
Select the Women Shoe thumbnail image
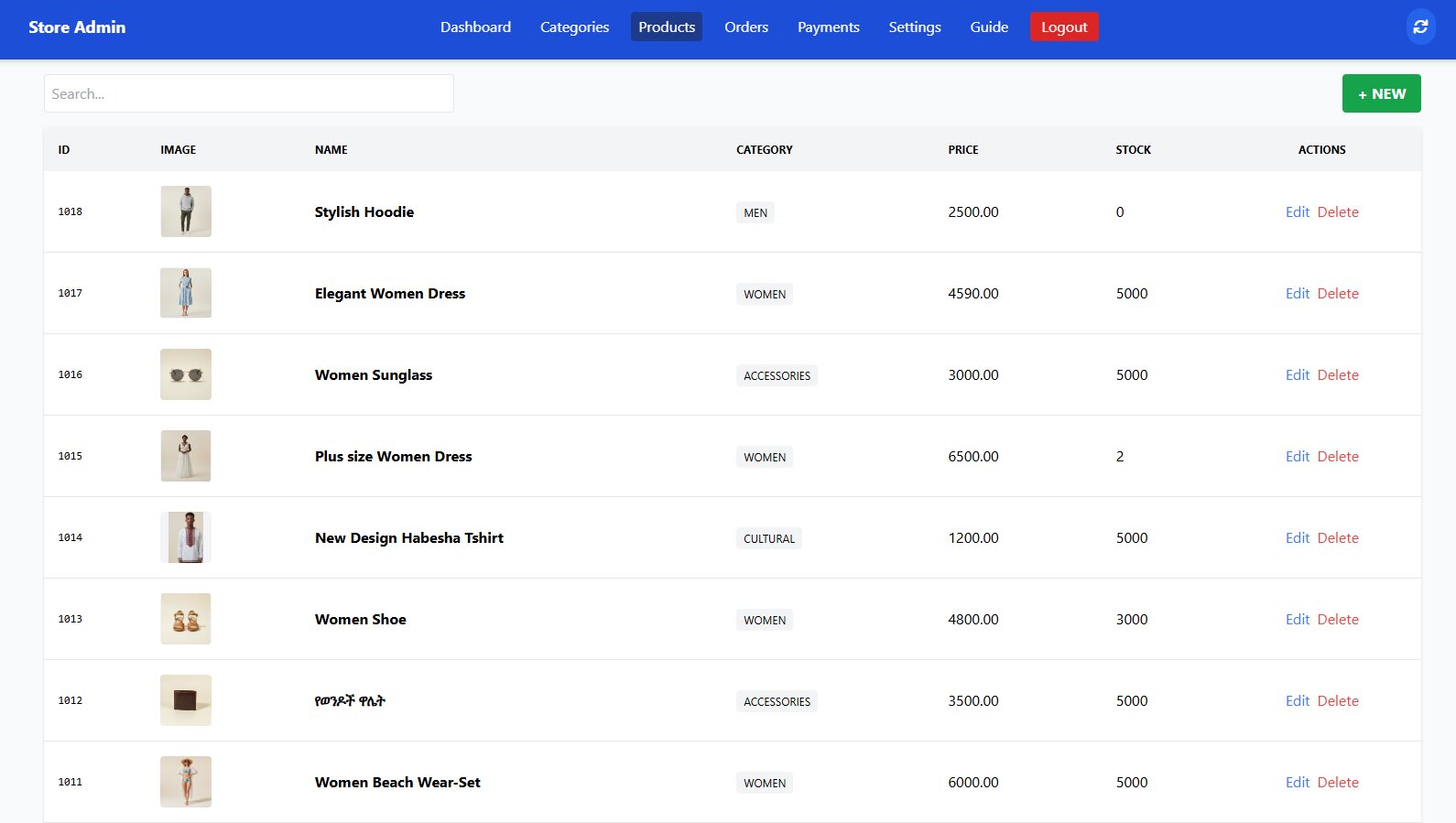point(186,619)
